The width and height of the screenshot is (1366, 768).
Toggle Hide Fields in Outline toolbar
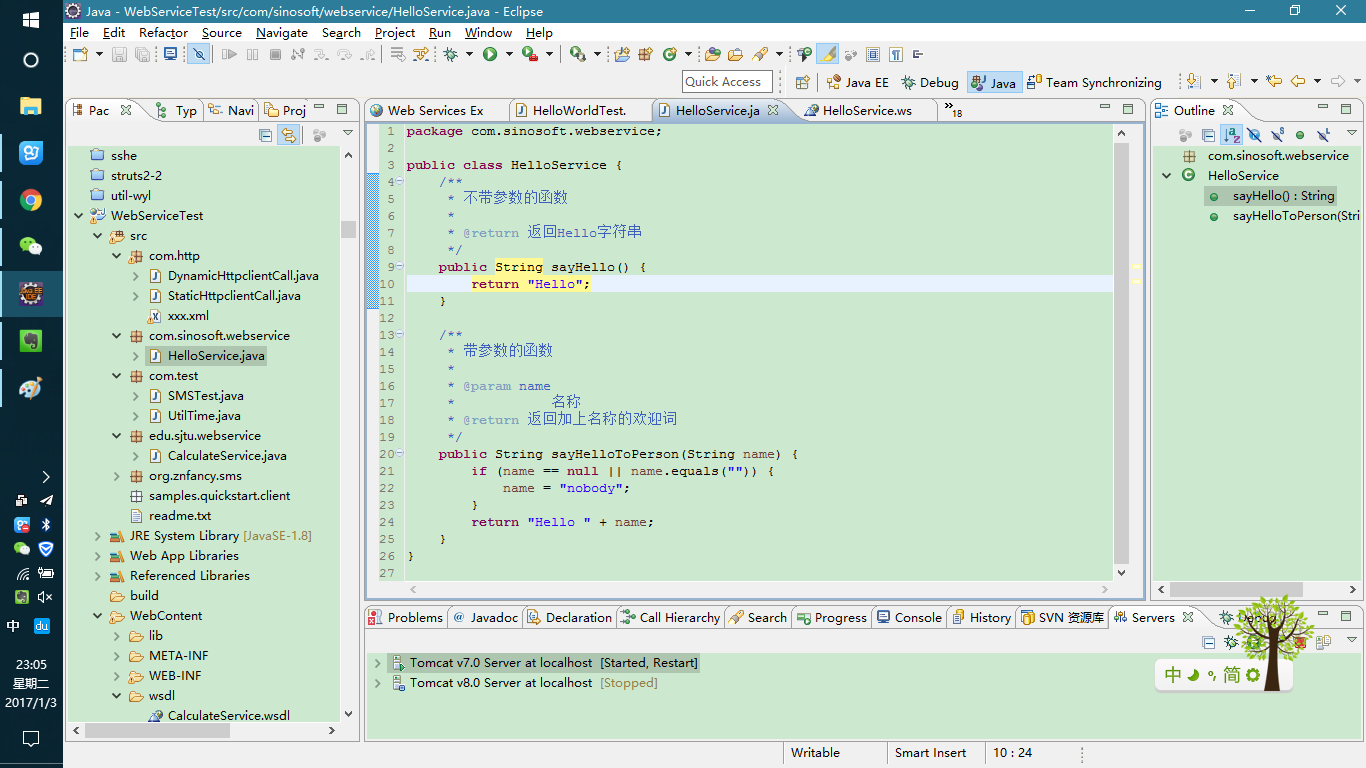coord(1254,134)
